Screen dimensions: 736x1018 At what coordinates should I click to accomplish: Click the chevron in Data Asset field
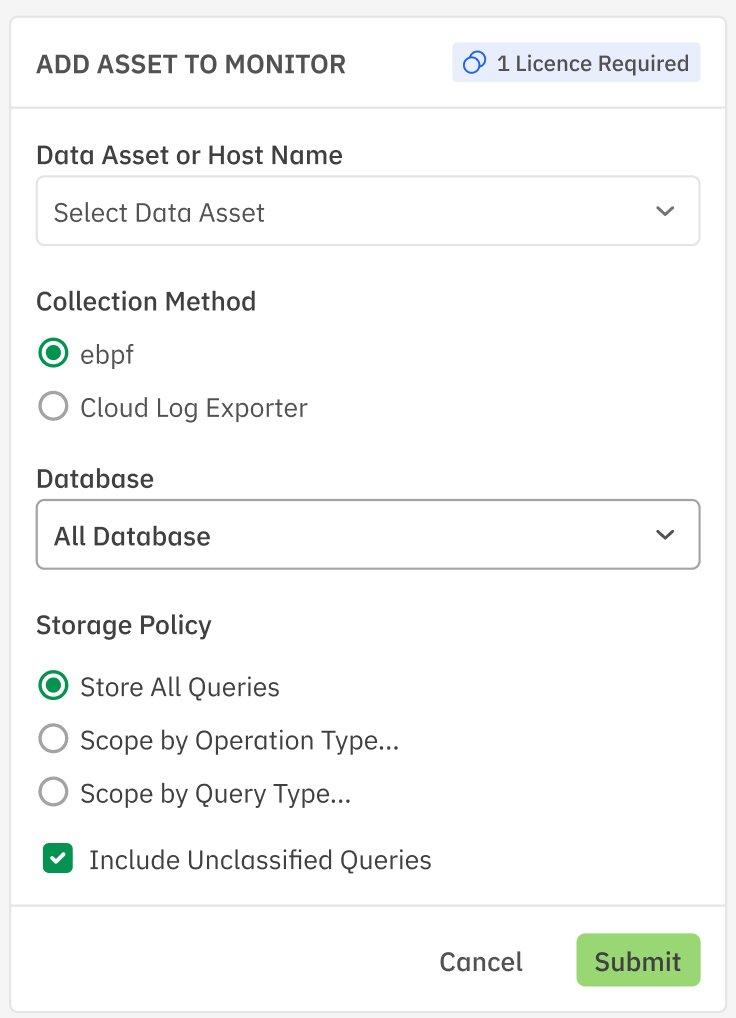[664, 212]
